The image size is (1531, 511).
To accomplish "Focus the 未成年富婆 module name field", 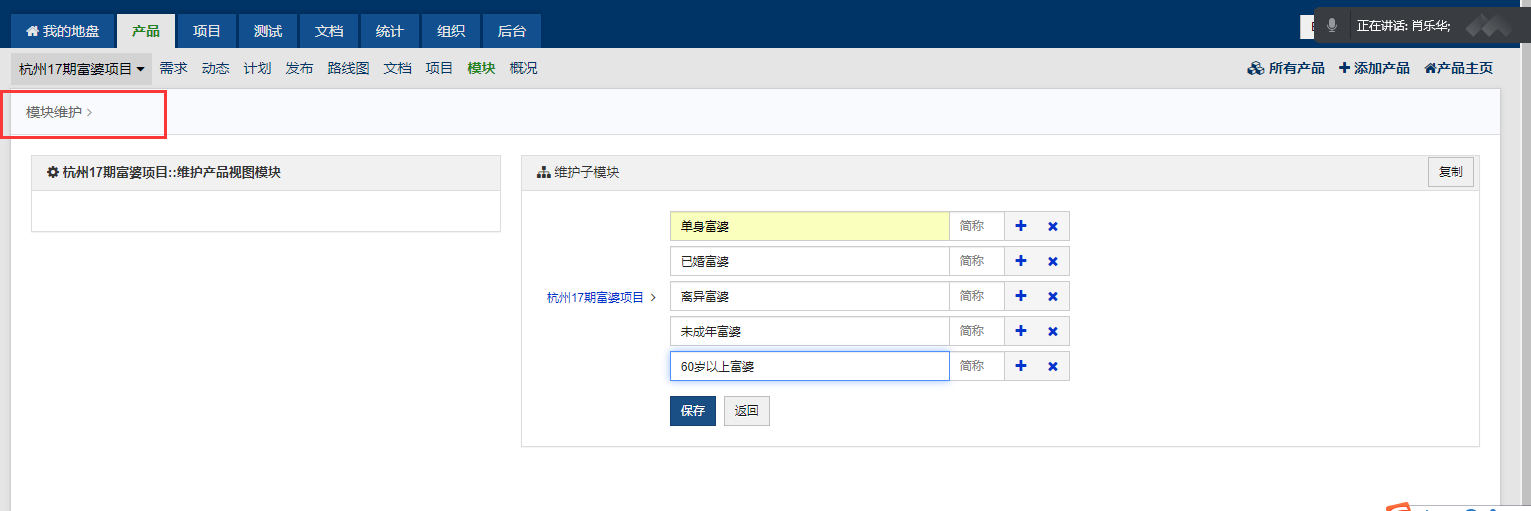I will tap(809, 331).
